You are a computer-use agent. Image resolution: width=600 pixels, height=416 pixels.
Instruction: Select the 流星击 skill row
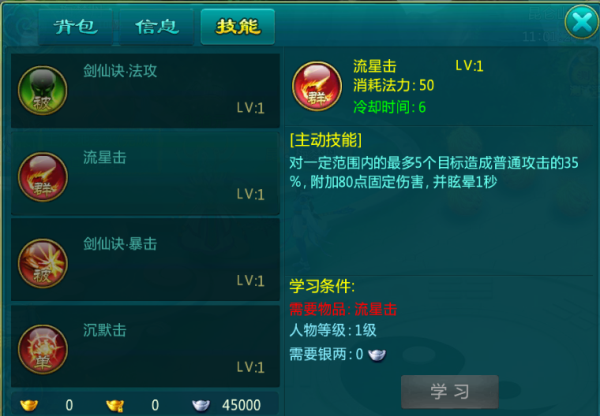click(145, 174)
